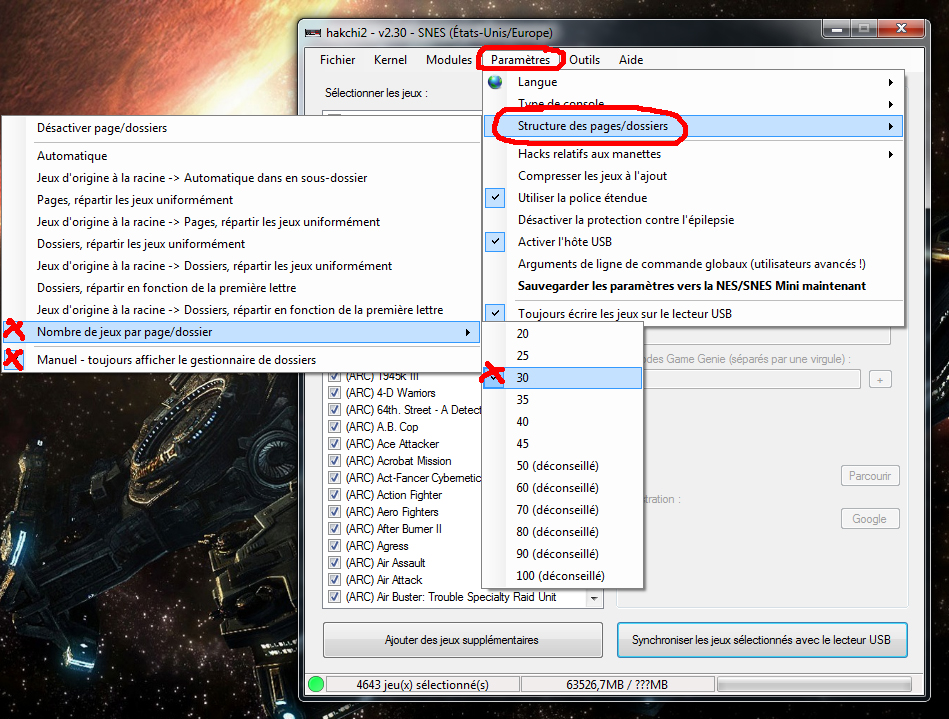949x719 pixels.
Task: Choose 50 (déconseillé) games per page
Action: tap(562, 466)
